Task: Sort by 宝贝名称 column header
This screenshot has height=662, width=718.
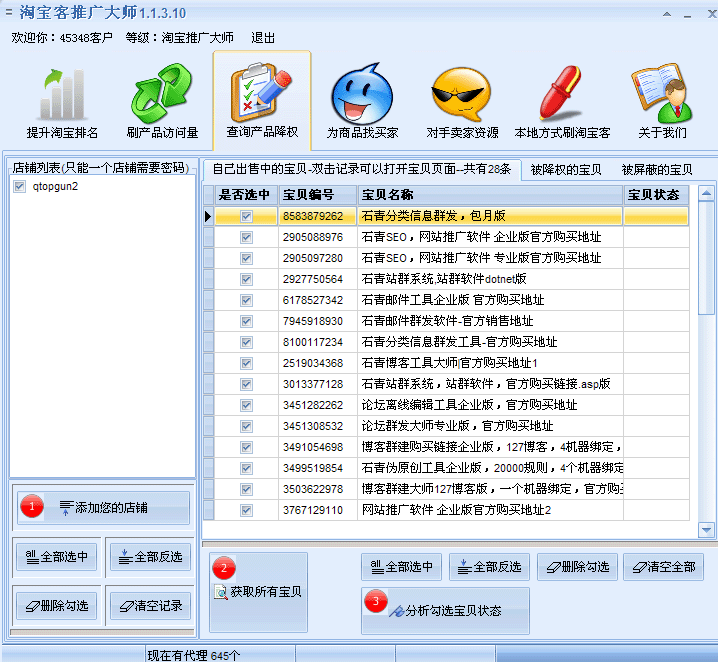Action: (x=490, y=195)
